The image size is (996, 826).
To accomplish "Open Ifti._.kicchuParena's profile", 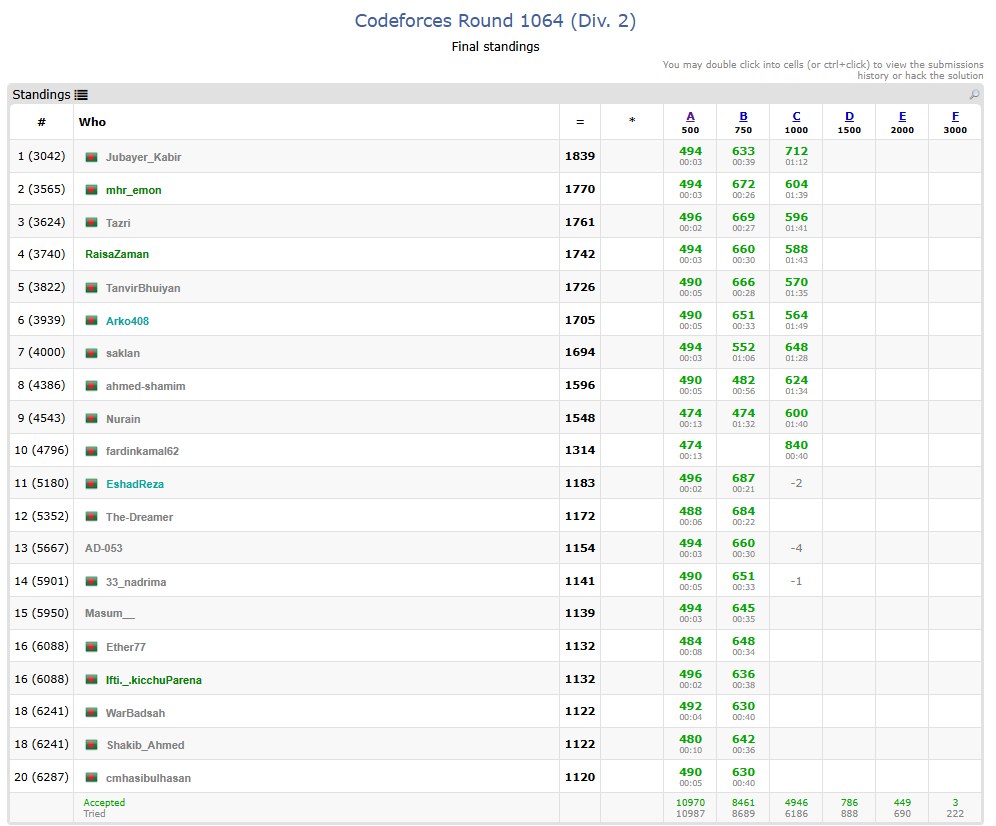I will [154, 680].
